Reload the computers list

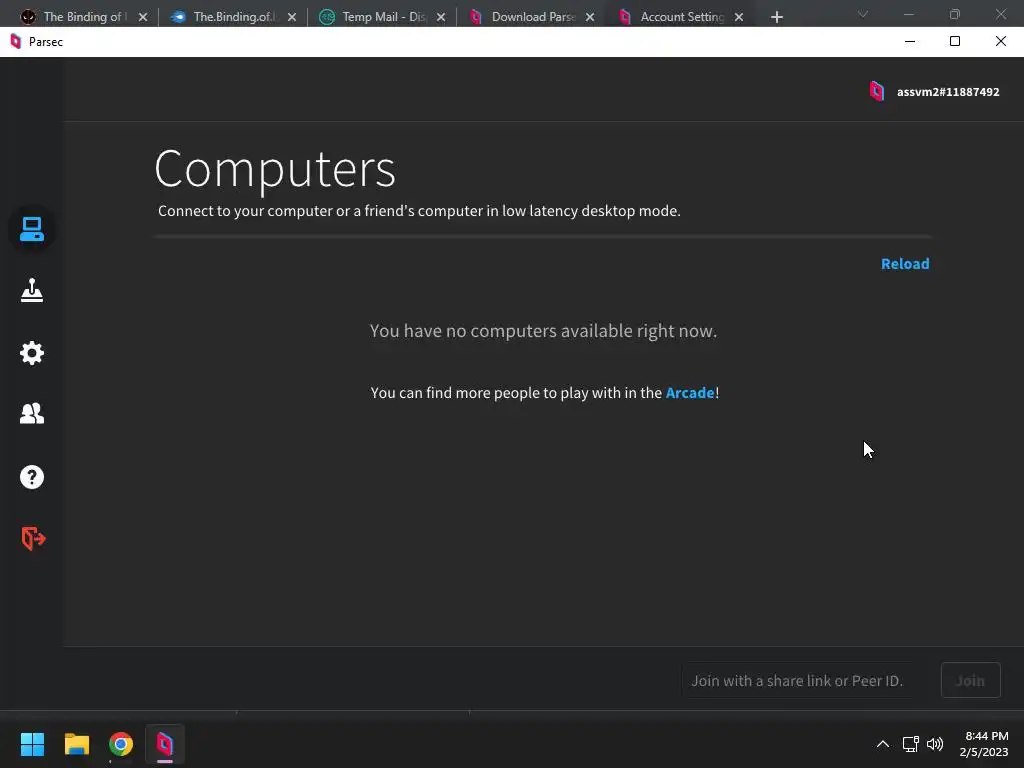click(x=904, y=264)
